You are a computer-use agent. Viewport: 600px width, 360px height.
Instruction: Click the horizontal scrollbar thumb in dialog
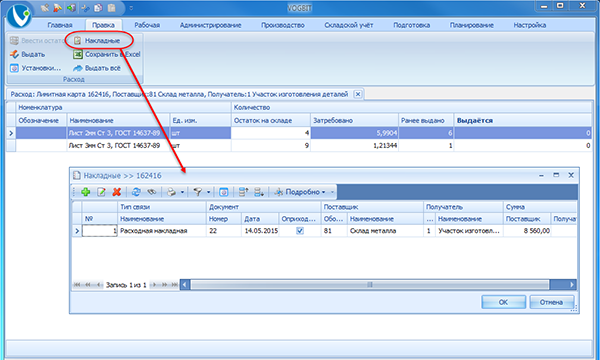(370, 285)
